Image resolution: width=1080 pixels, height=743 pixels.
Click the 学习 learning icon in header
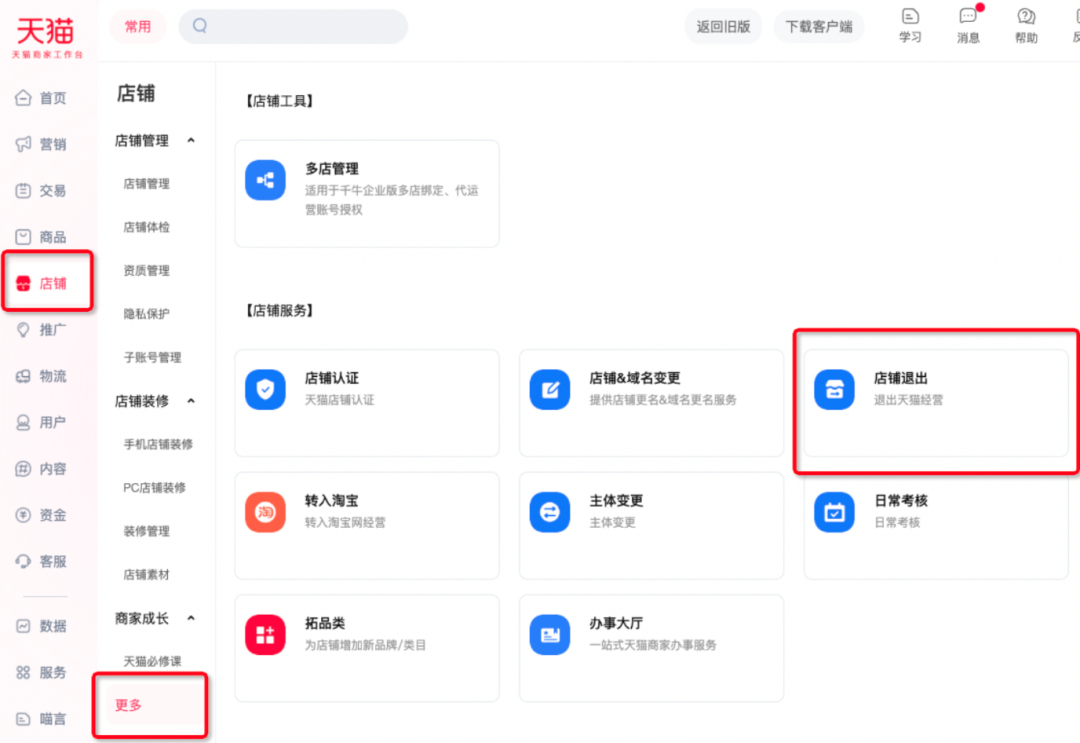[x=910, y=16]
